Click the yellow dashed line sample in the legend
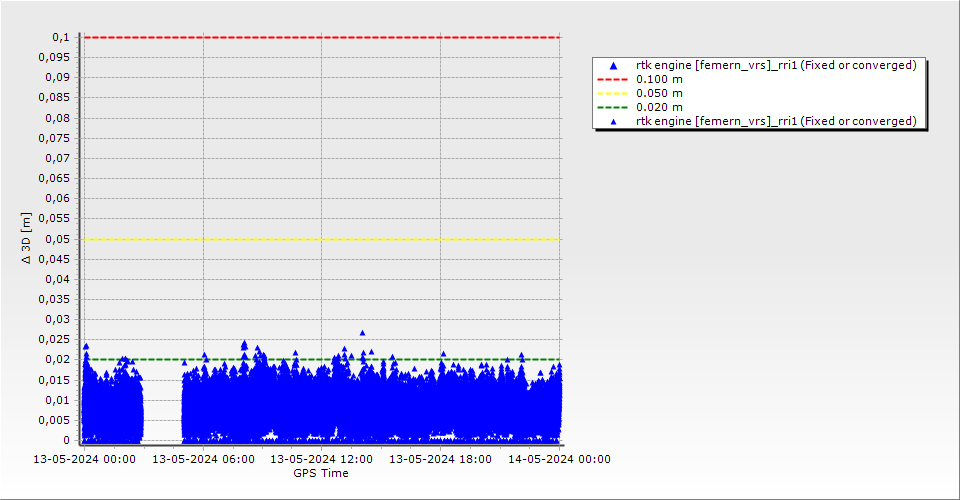 (x=613, y=93)
